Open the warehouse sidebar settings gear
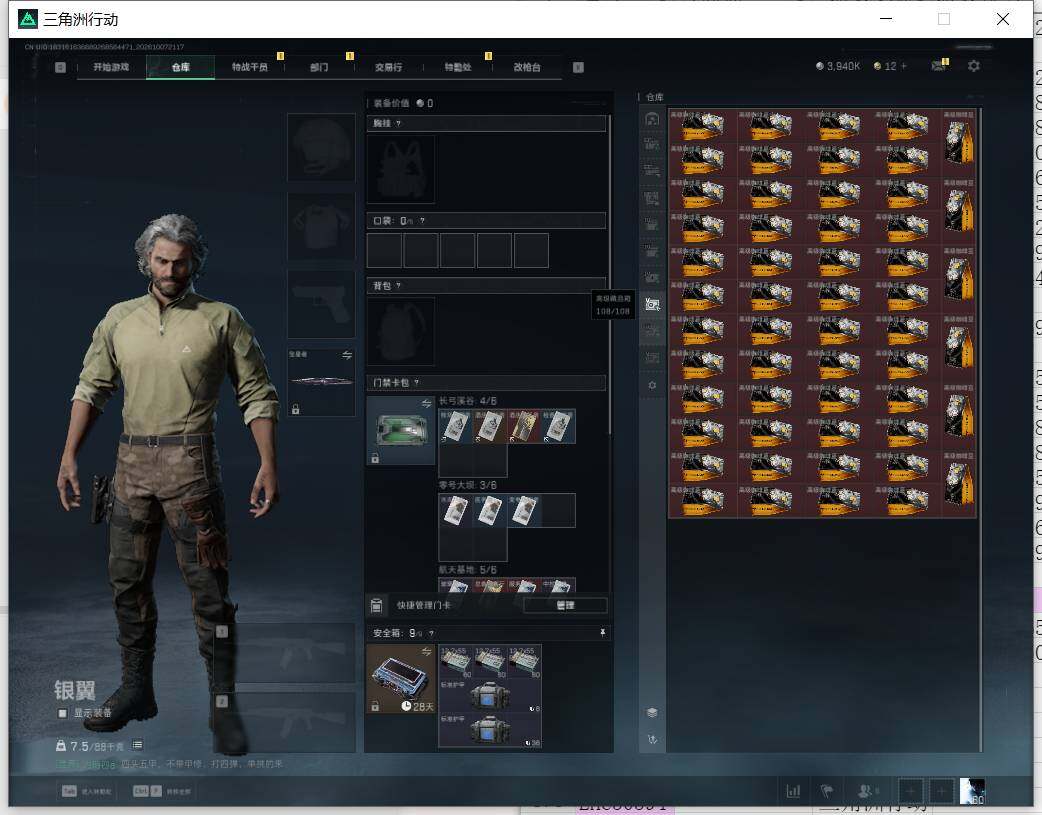The width and height of the screenshot is (1042, 815). [652, 386]
